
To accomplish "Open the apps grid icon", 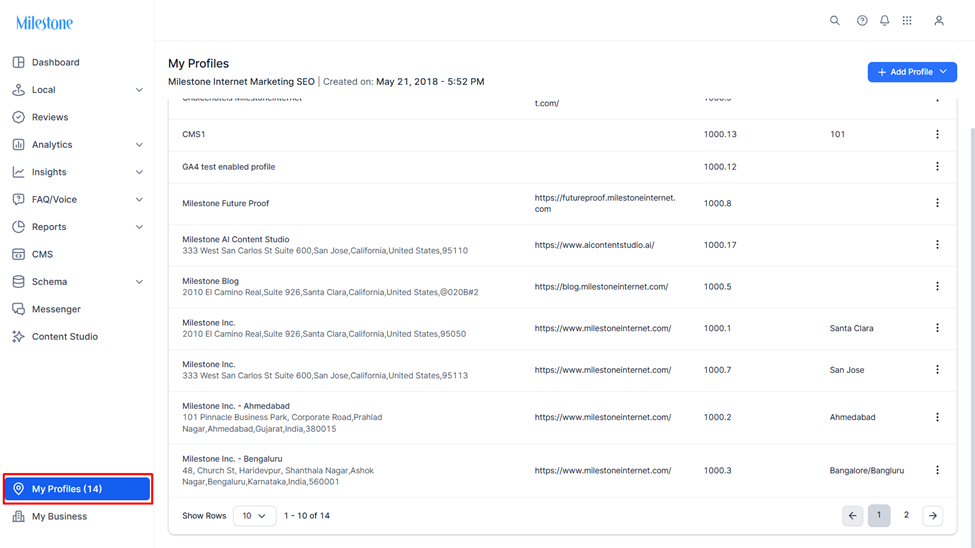I will (907, 21).
